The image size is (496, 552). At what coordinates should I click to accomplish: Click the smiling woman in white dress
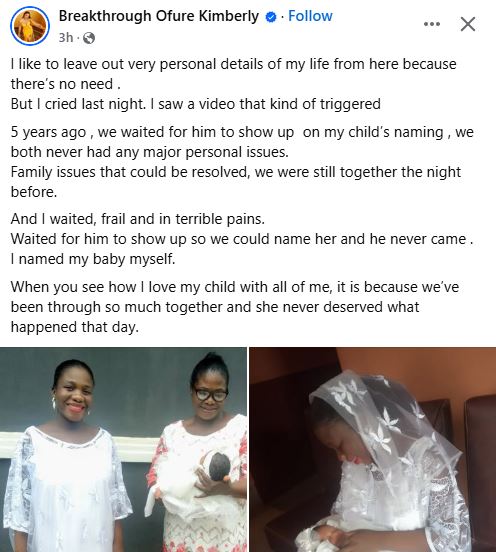[x=68, y=458]
